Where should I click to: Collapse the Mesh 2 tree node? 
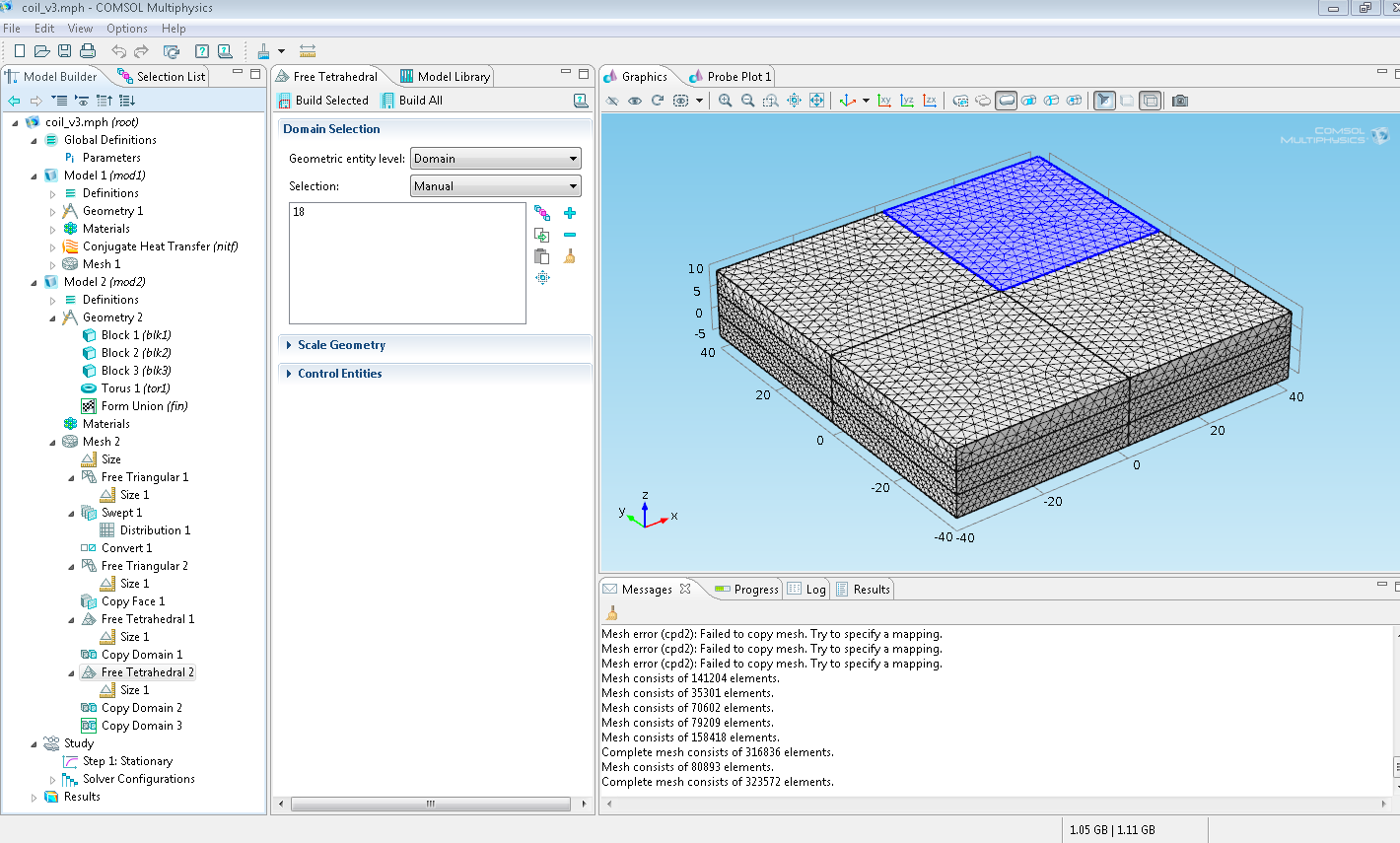(x=52, y=442)
